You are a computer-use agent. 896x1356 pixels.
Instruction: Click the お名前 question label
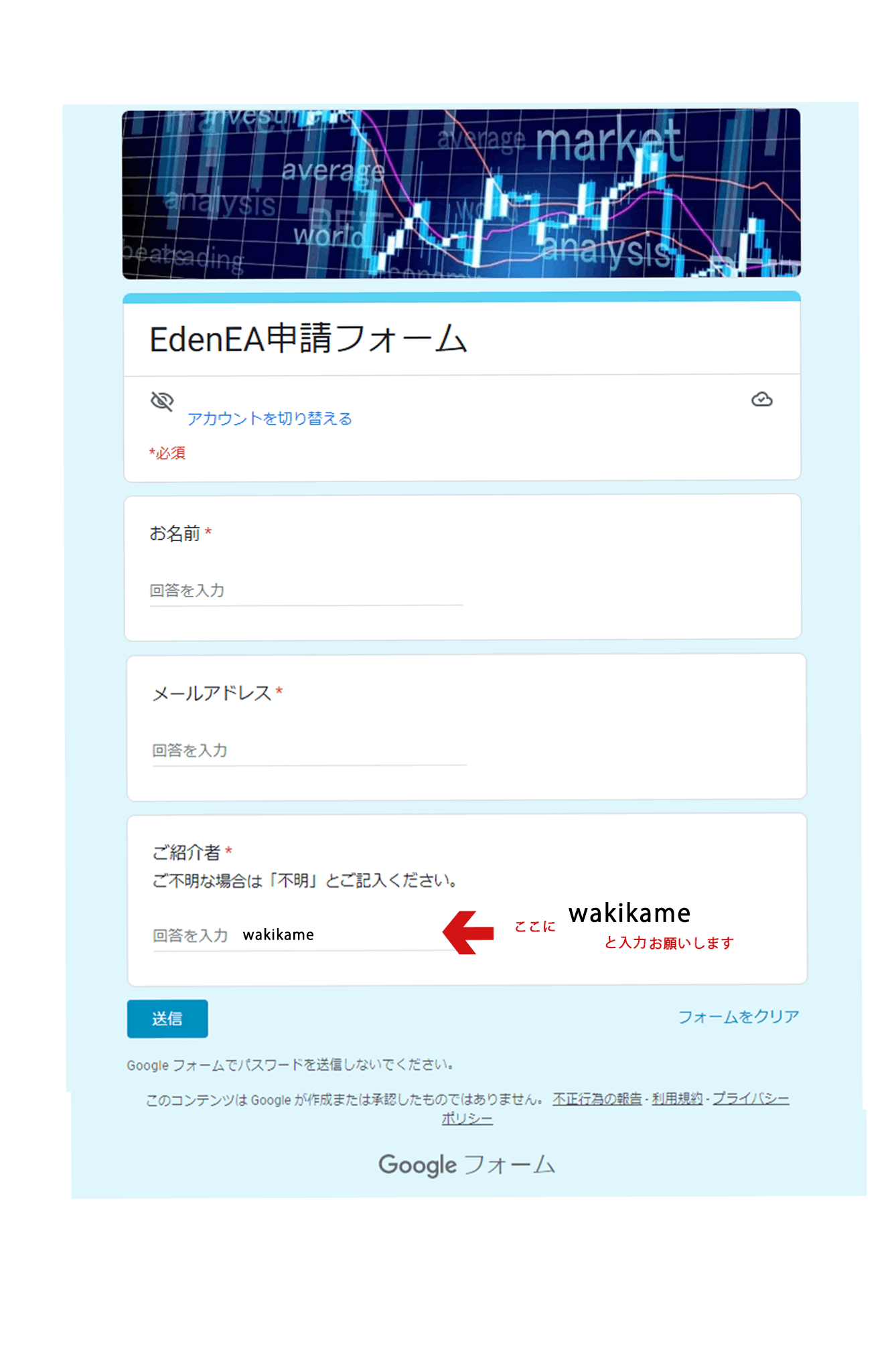pos(175,533)
